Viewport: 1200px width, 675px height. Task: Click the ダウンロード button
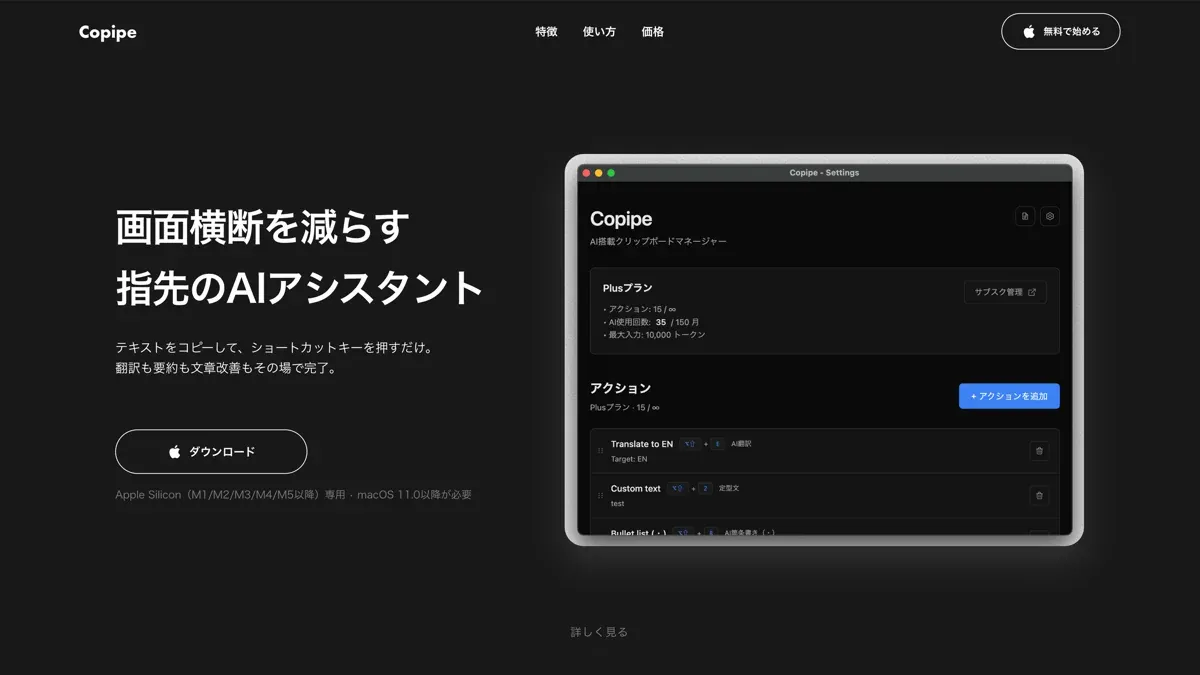(x=211, y=452)
